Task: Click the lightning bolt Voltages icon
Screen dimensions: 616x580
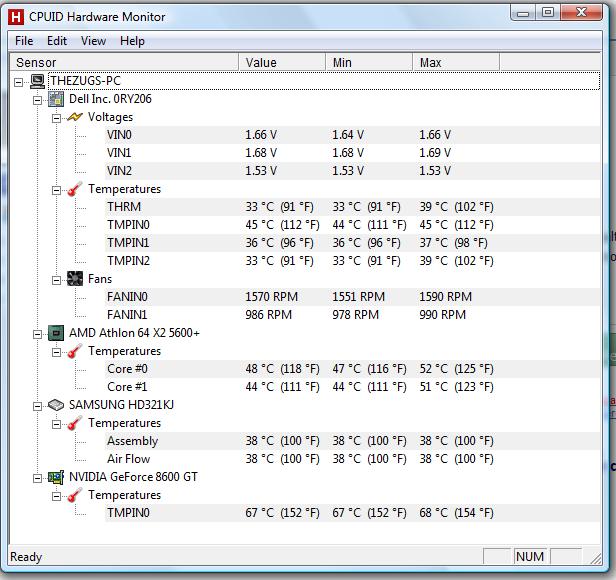Action: [x=75, y=117]
